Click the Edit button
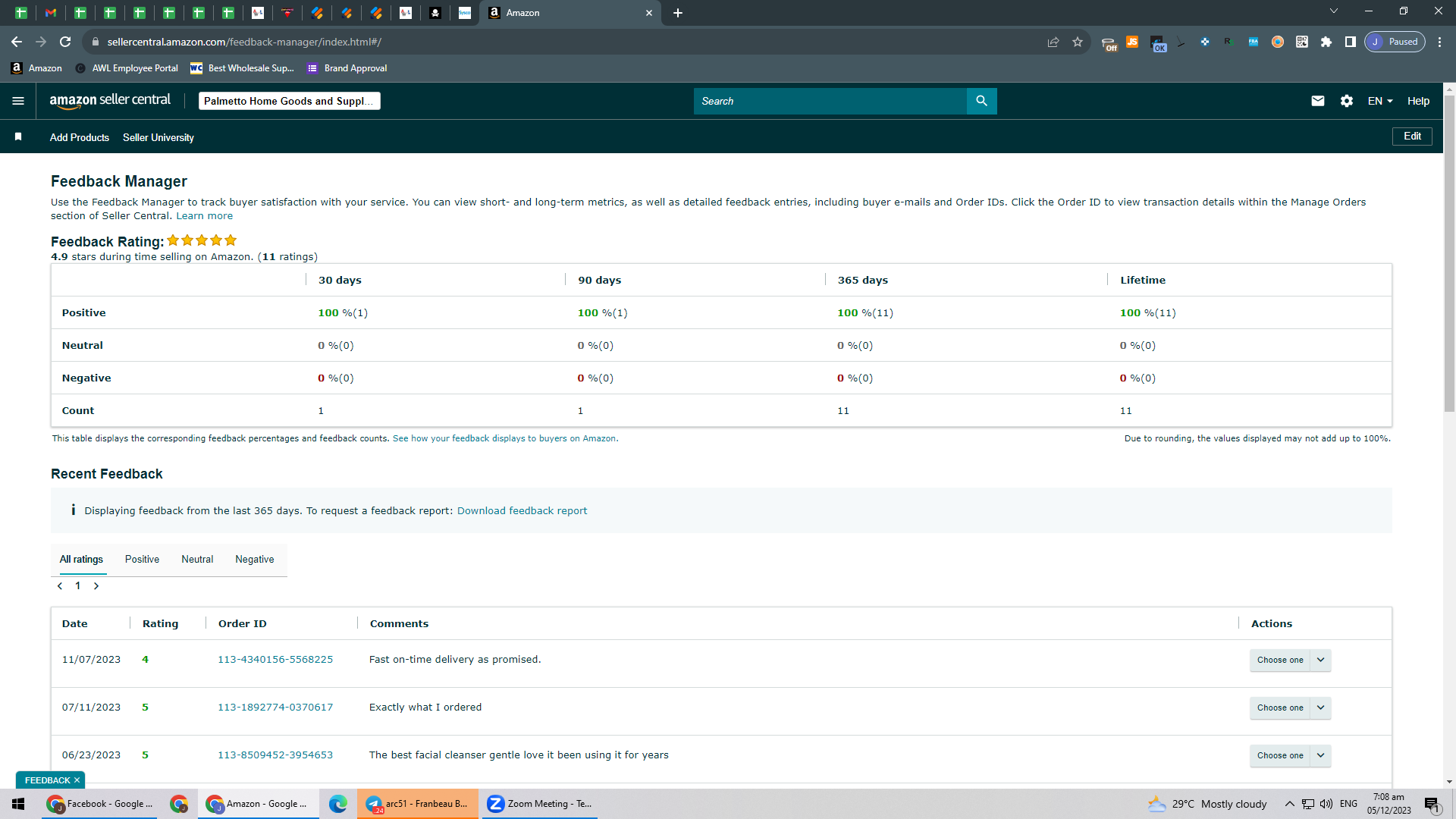Image resolution: width=1456 pixels, height=819 pixels. [x=1412, y=136]
